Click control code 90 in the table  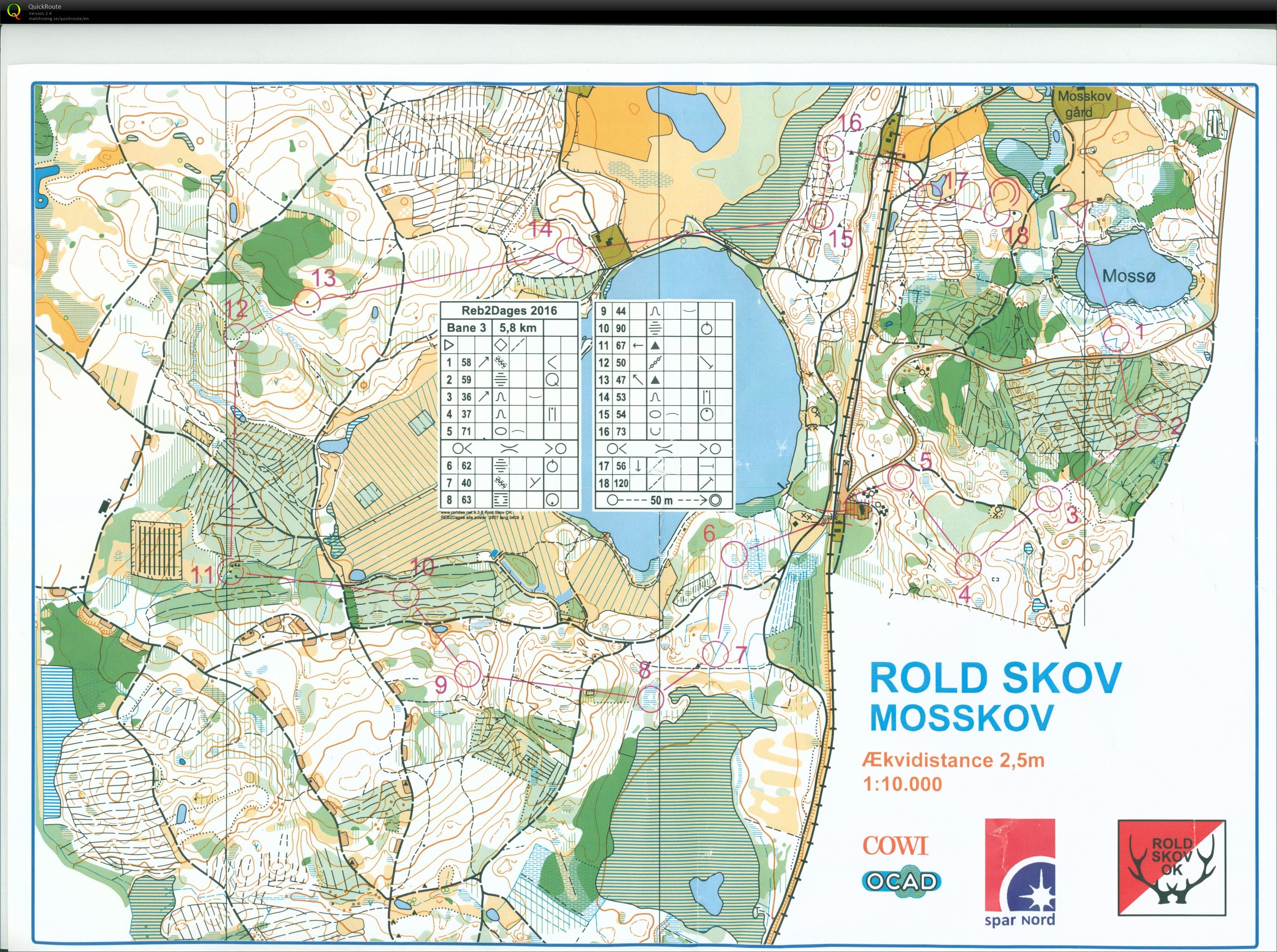tap(621, 328)
